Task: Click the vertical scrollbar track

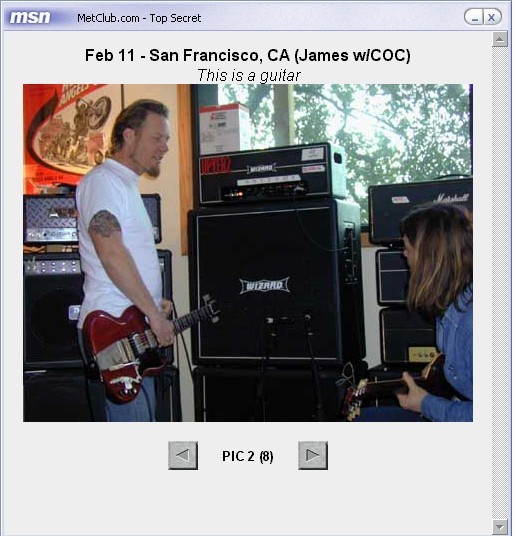Action: (500, 283)
